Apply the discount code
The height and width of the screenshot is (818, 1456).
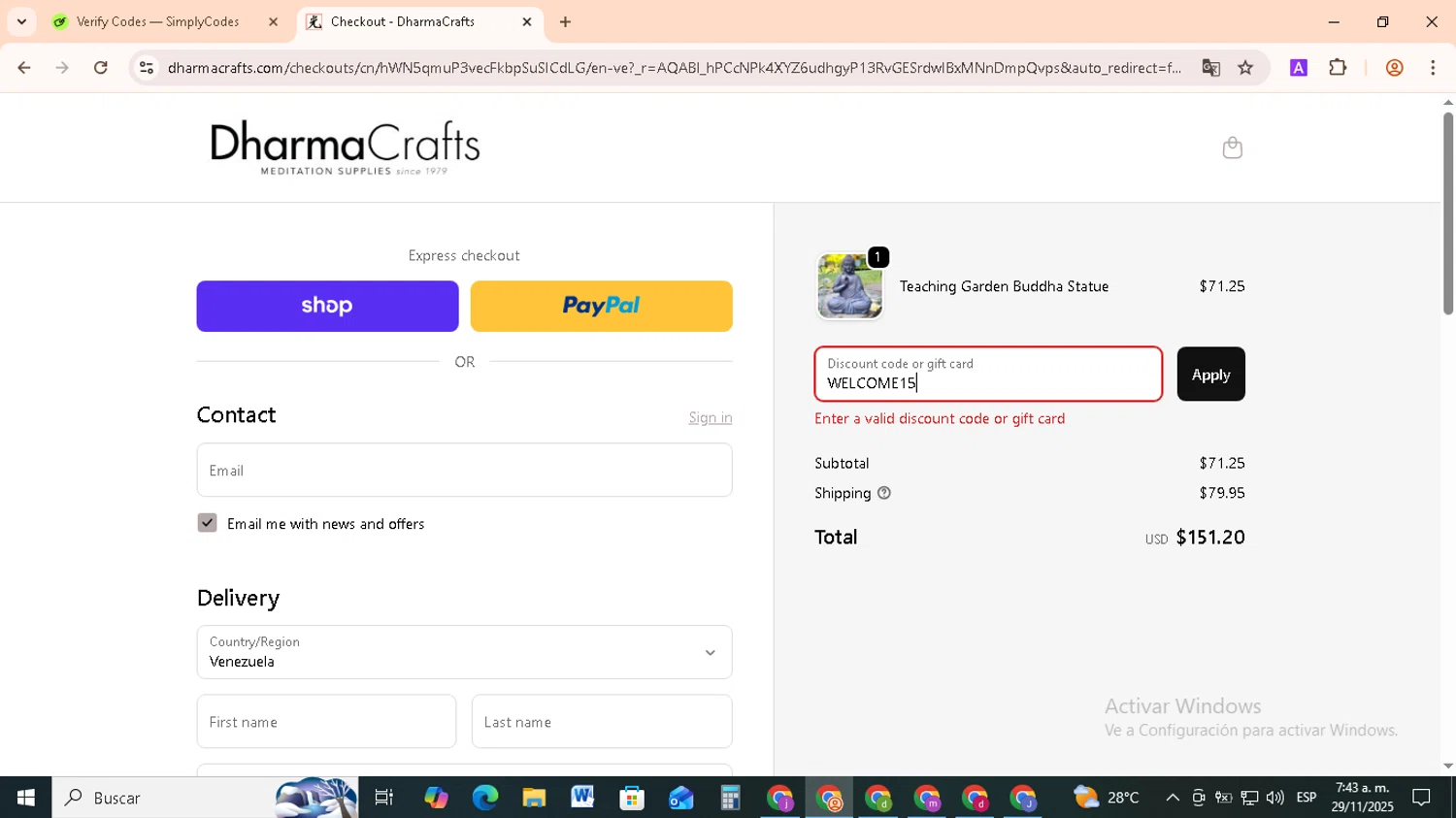click(1210, 374)
